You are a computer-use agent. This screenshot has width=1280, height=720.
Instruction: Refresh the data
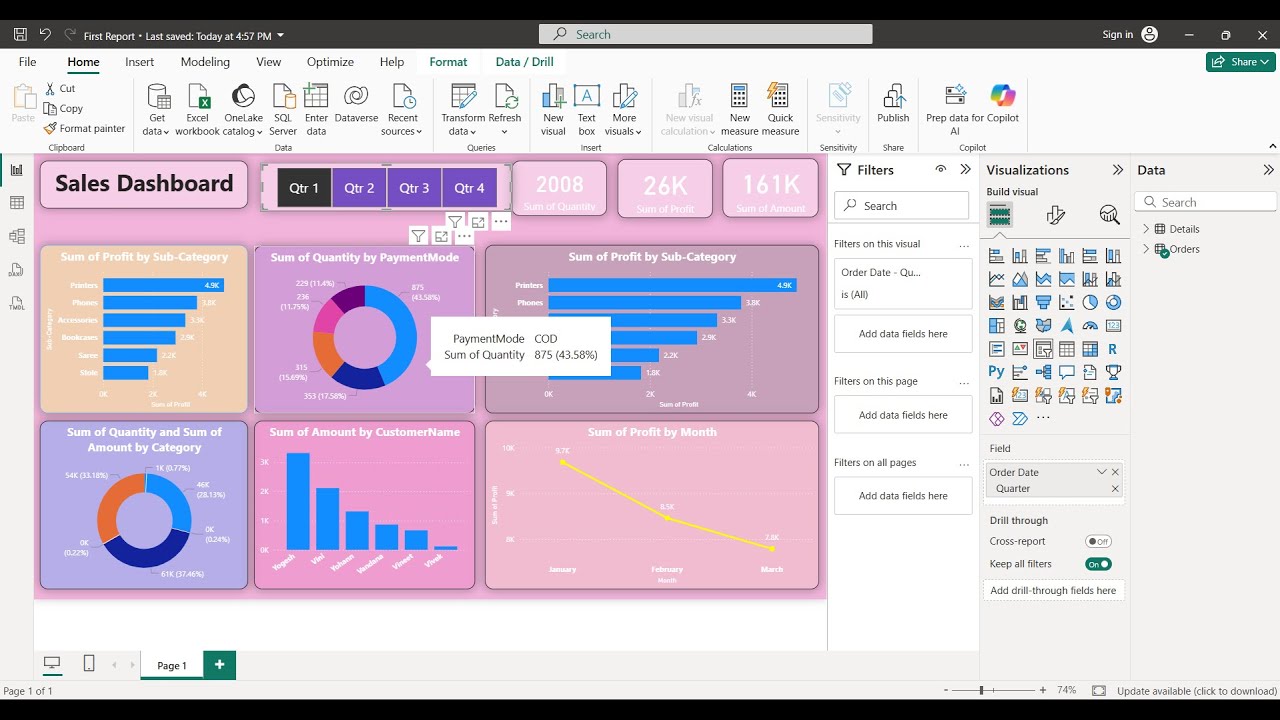coord(505,110)
